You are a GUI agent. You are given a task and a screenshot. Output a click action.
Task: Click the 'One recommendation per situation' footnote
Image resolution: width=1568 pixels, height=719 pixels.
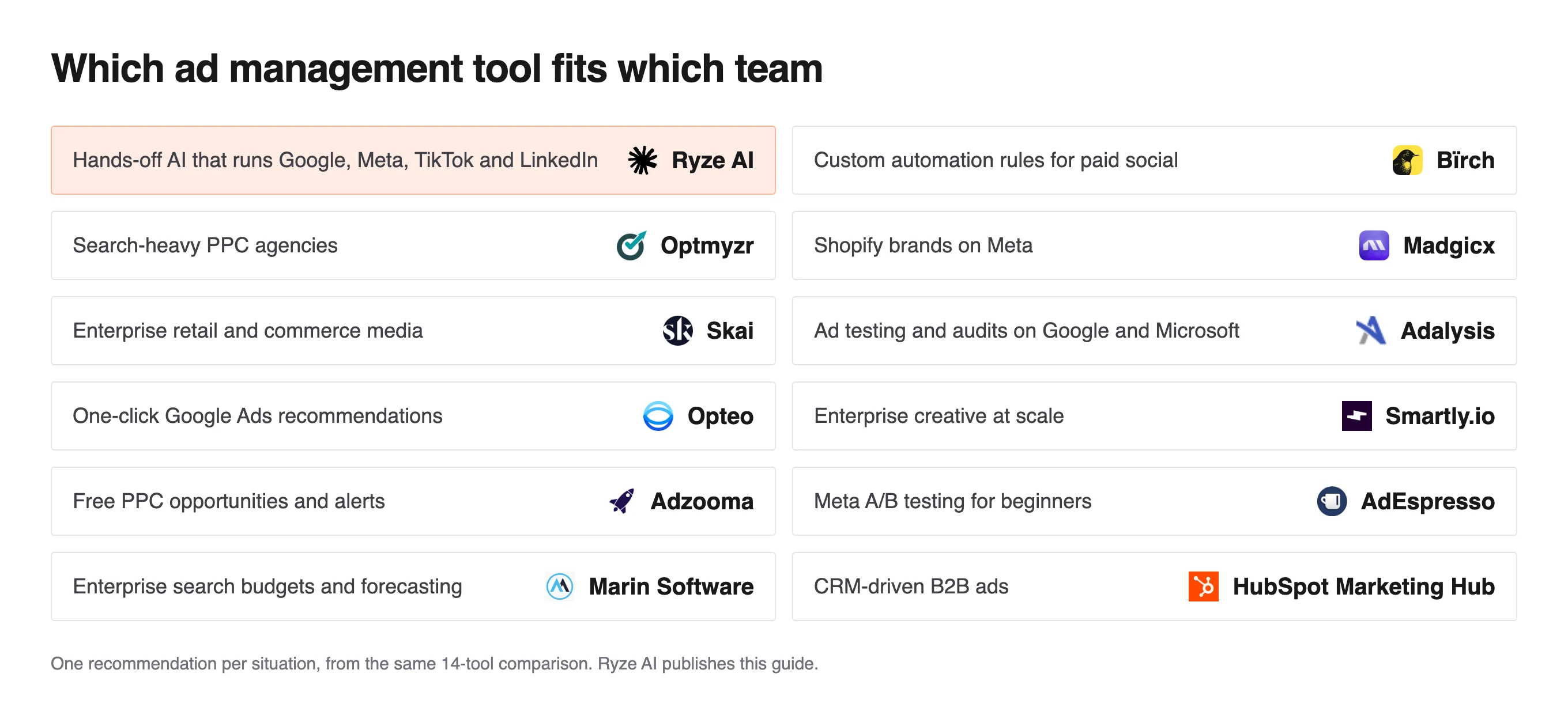[434, 664]
